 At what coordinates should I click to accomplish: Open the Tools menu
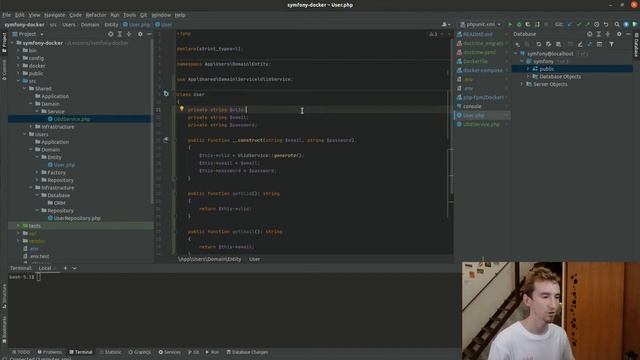129,15
